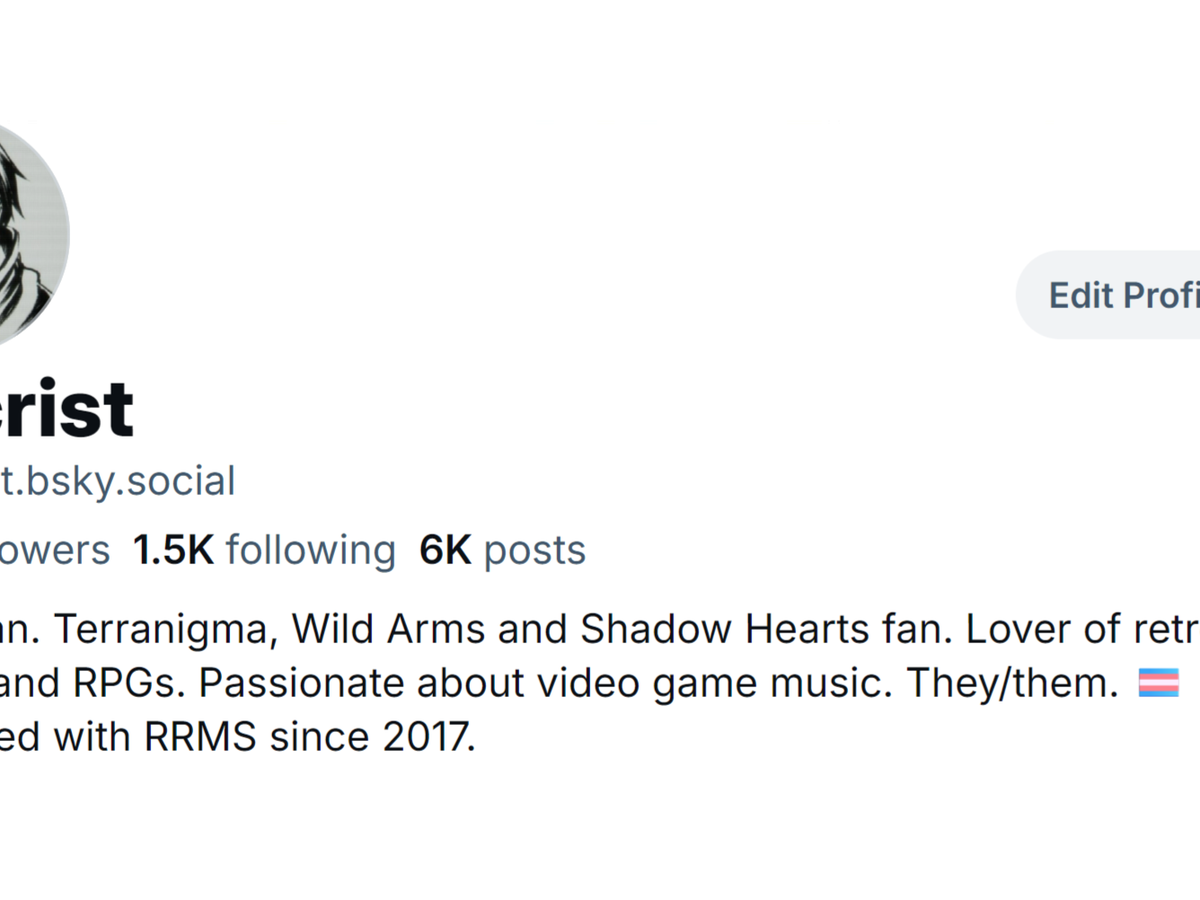Click the 1.5K number

[x=173, y=550]
